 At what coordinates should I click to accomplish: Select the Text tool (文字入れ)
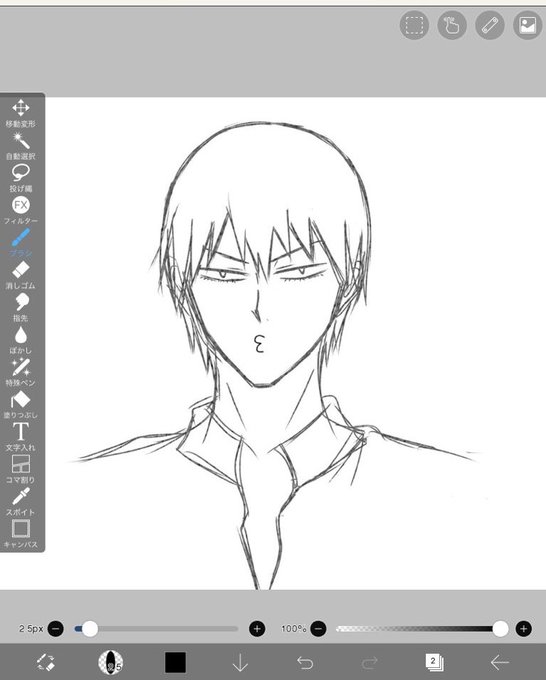(x=20, y=437)
